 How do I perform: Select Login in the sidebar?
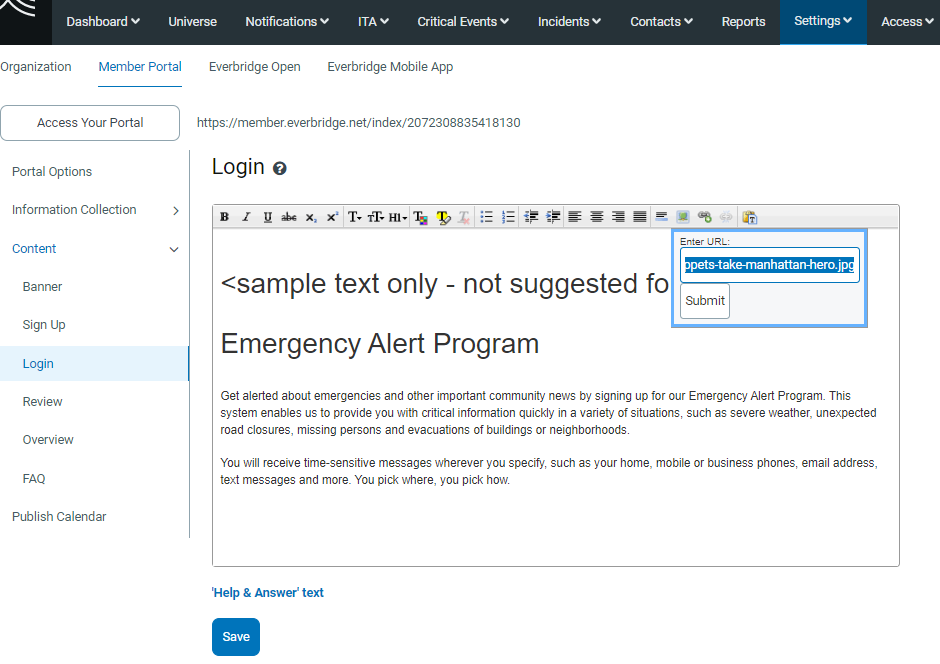(x=95, y=364)
